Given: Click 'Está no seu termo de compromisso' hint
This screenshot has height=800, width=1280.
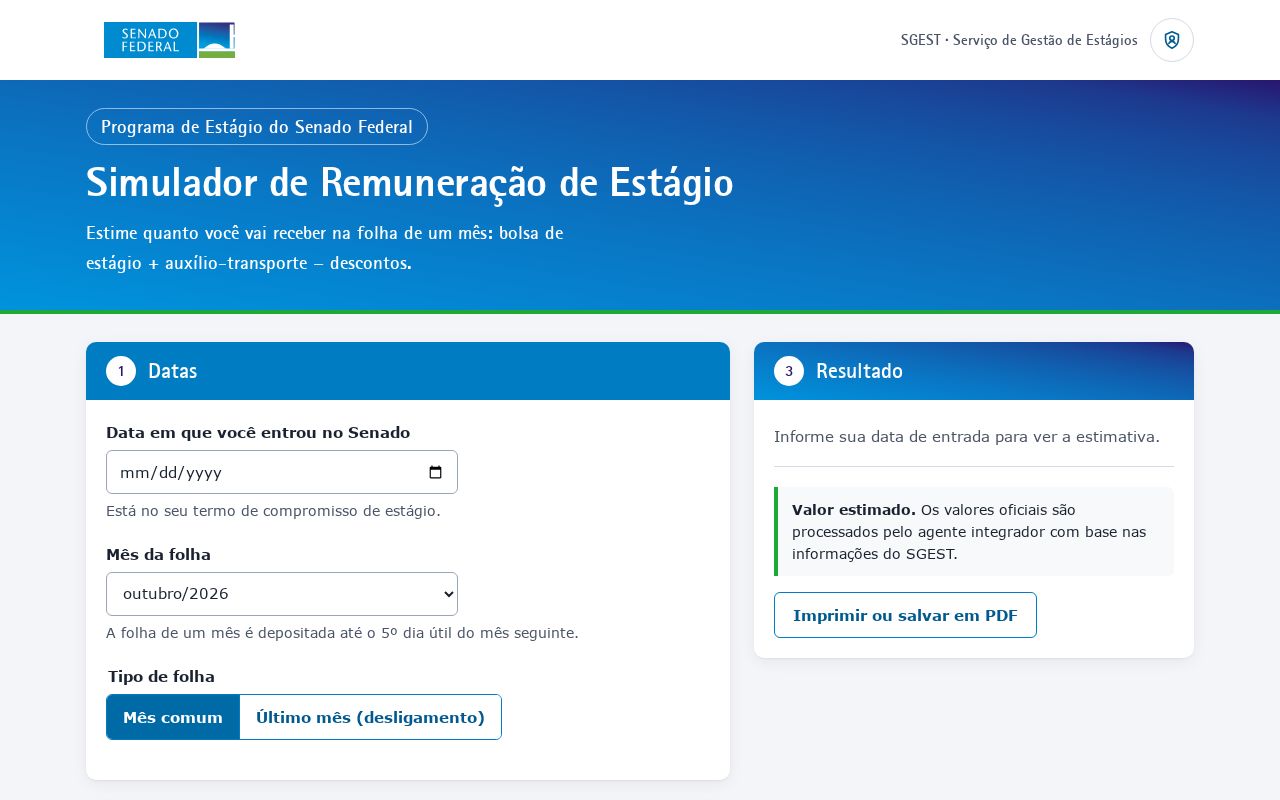Looking at the screenshot, I should [273, 511].
